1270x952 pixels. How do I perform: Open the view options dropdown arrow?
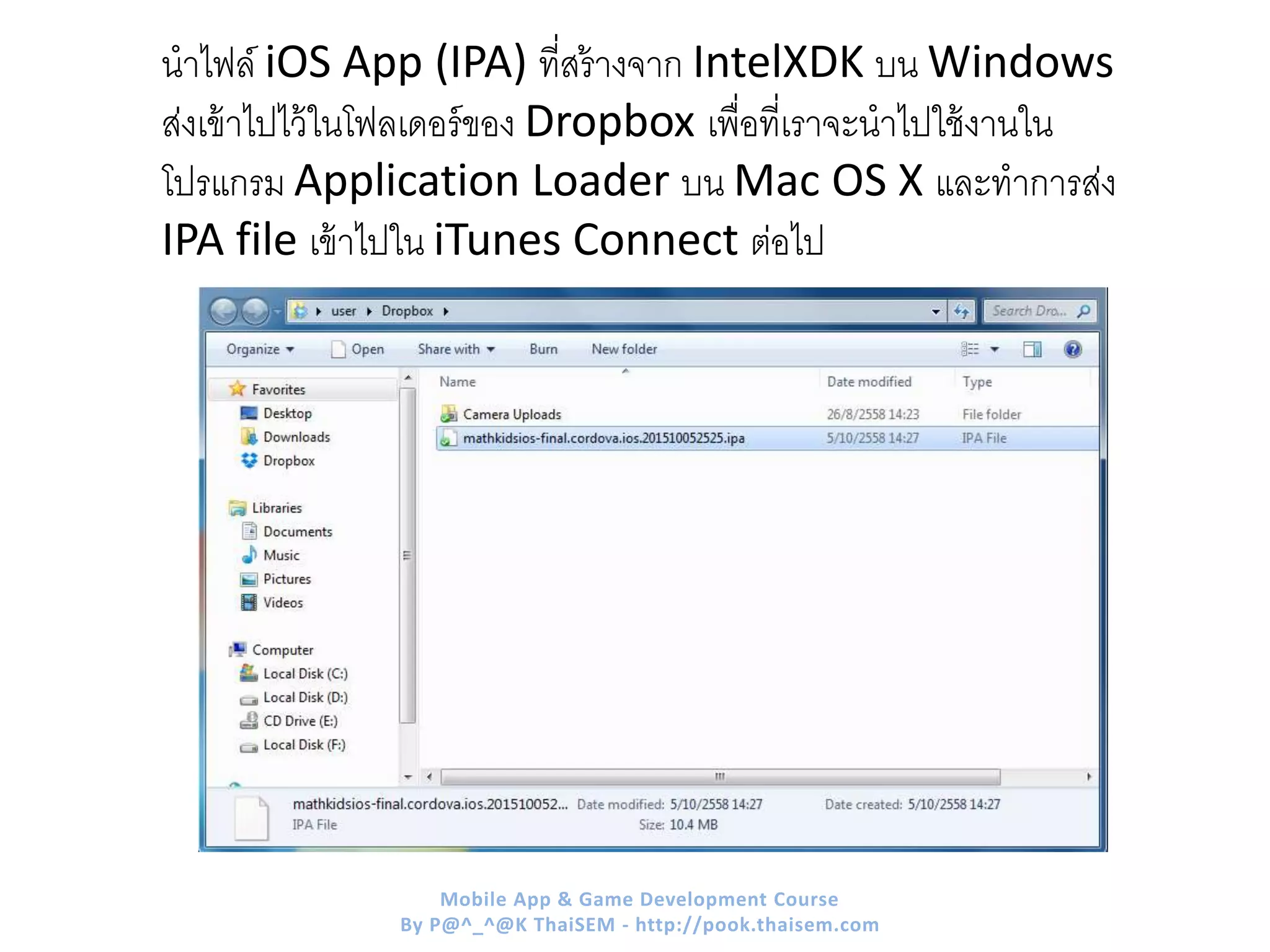pyautogui.click(x=995, y=350)
